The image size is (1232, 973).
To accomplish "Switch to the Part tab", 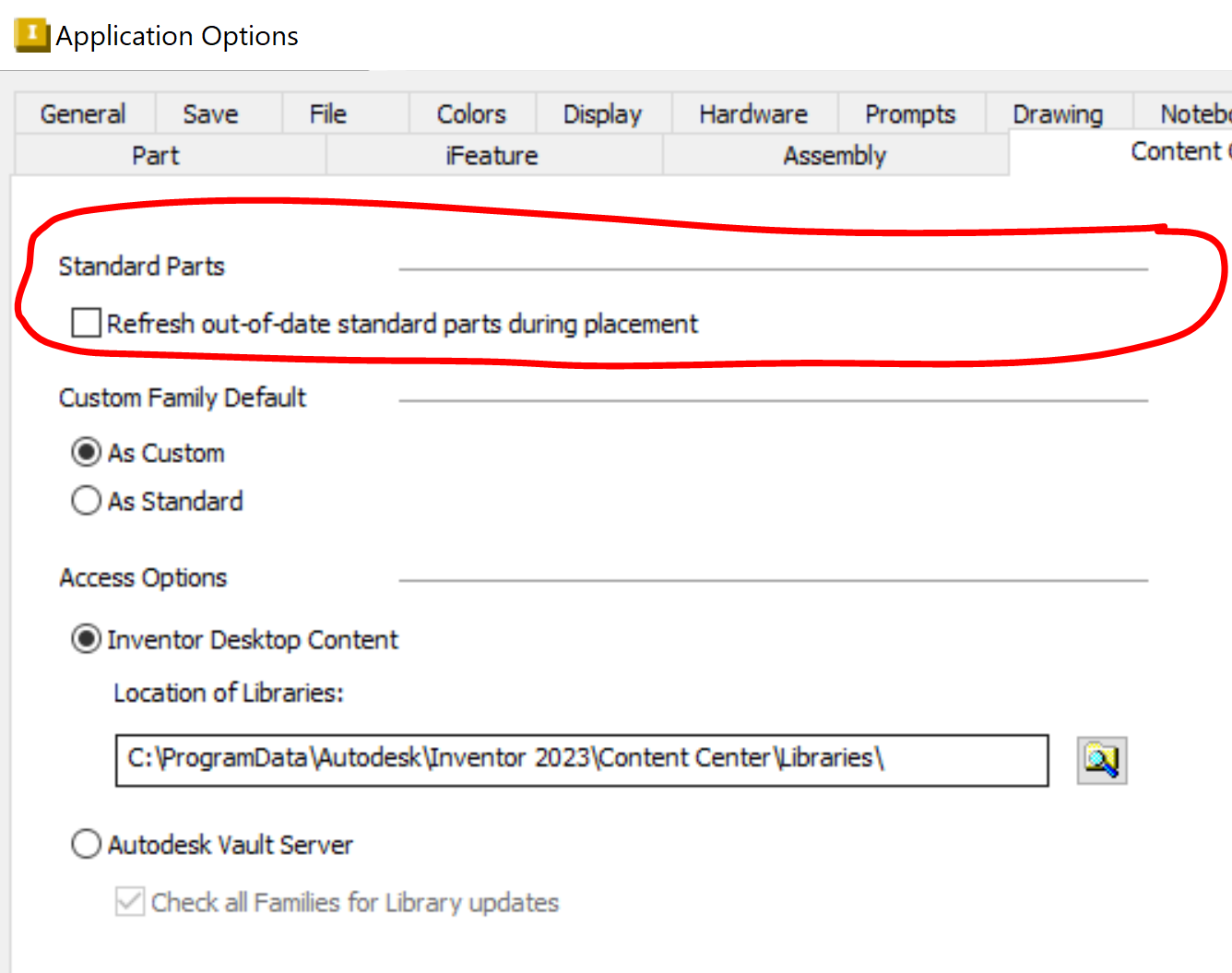I will point(155,155).
